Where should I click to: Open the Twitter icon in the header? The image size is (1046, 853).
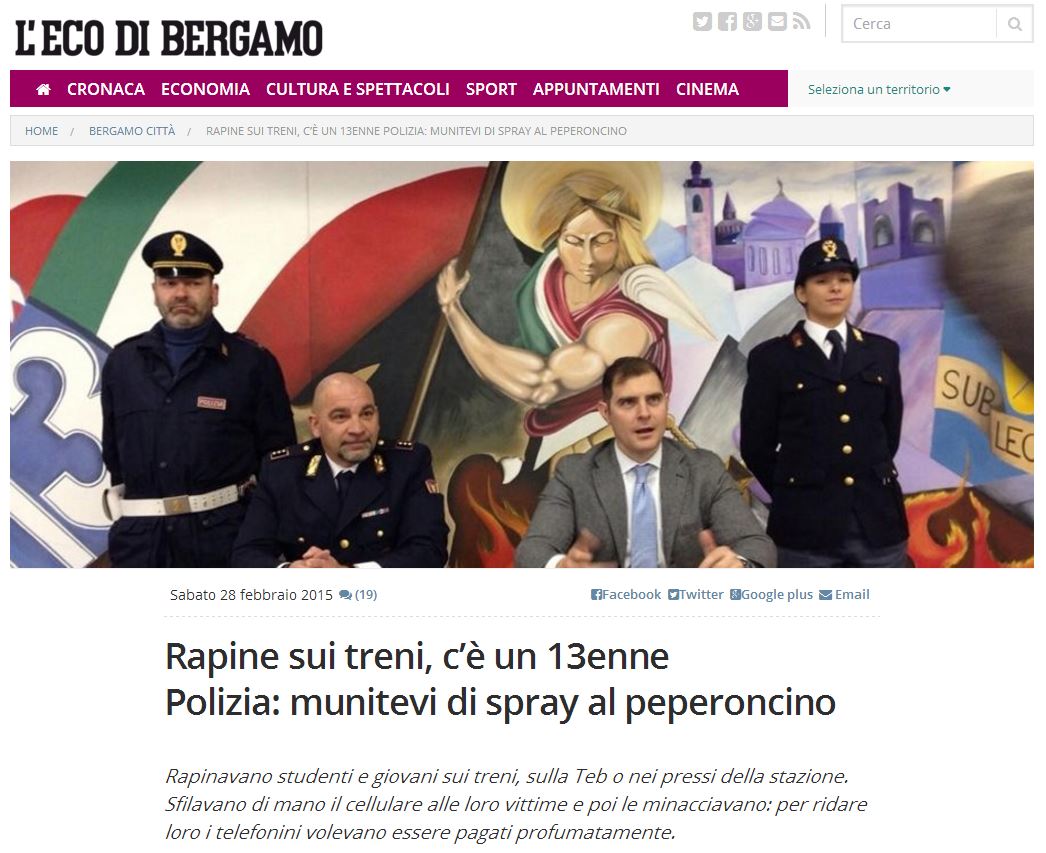pos(702,22)
